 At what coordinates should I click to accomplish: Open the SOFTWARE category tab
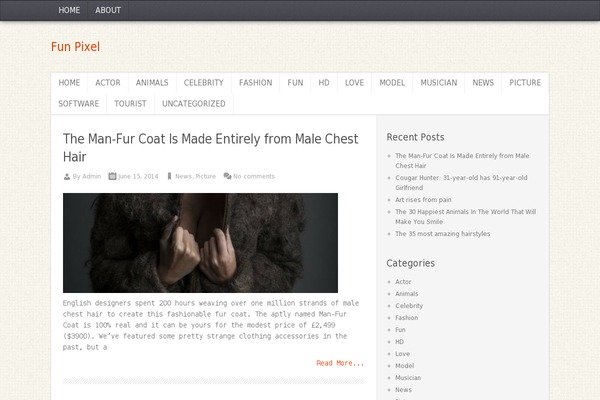click(x=79, y=104)
